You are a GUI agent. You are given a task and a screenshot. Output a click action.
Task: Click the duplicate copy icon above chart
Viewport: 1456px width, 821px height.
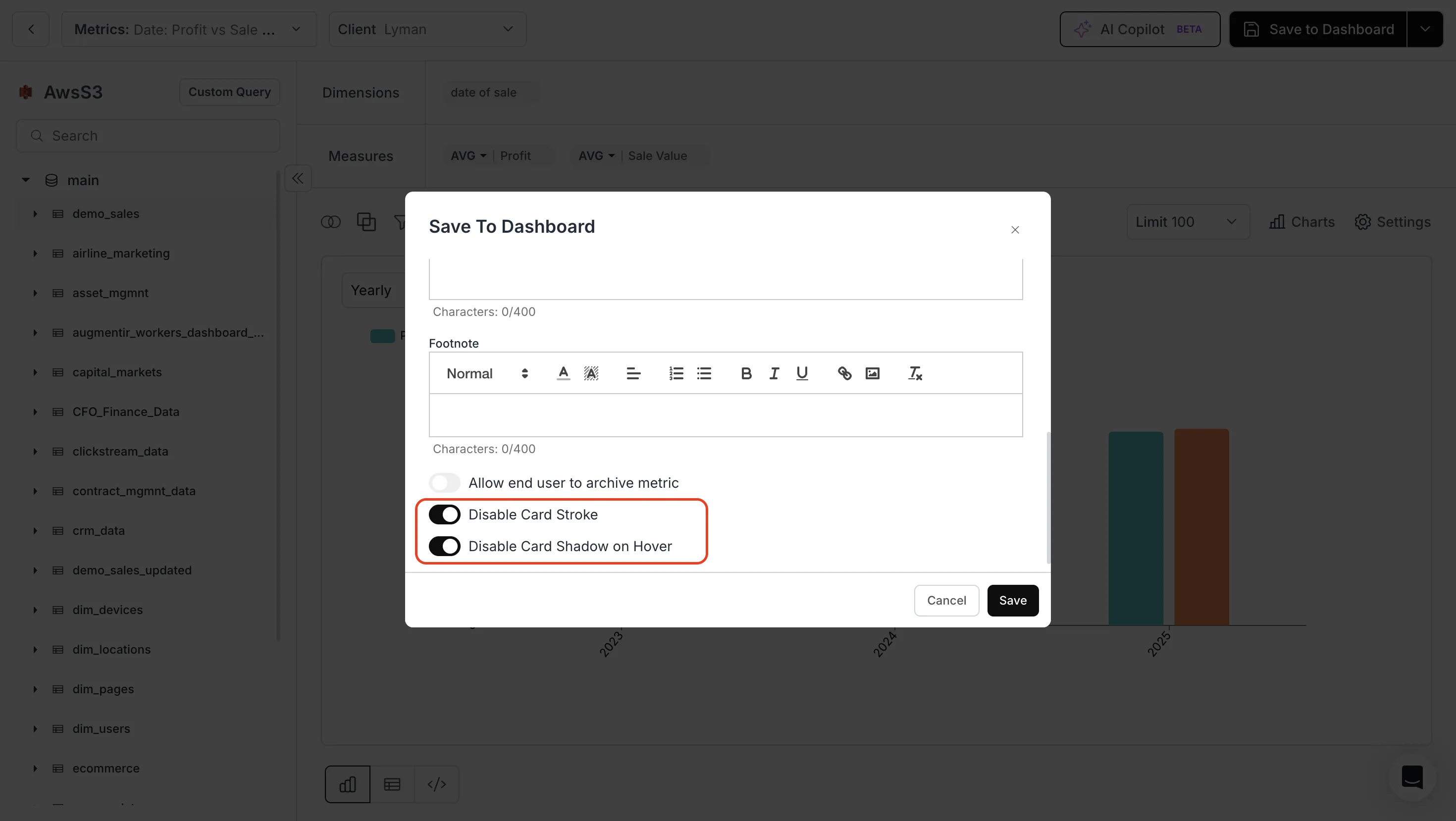click(x=366, y=222)
